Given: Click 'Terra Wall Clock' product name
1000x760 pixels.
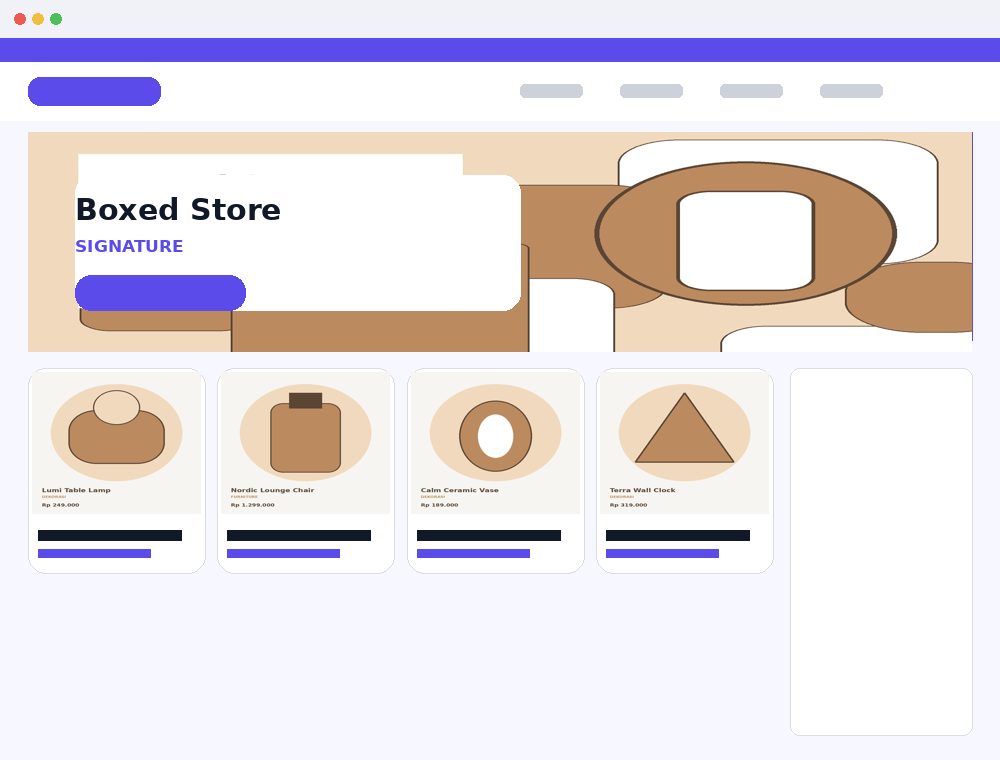Looking at the screenshot, I should pyautogui.click(x=642, y=490).
